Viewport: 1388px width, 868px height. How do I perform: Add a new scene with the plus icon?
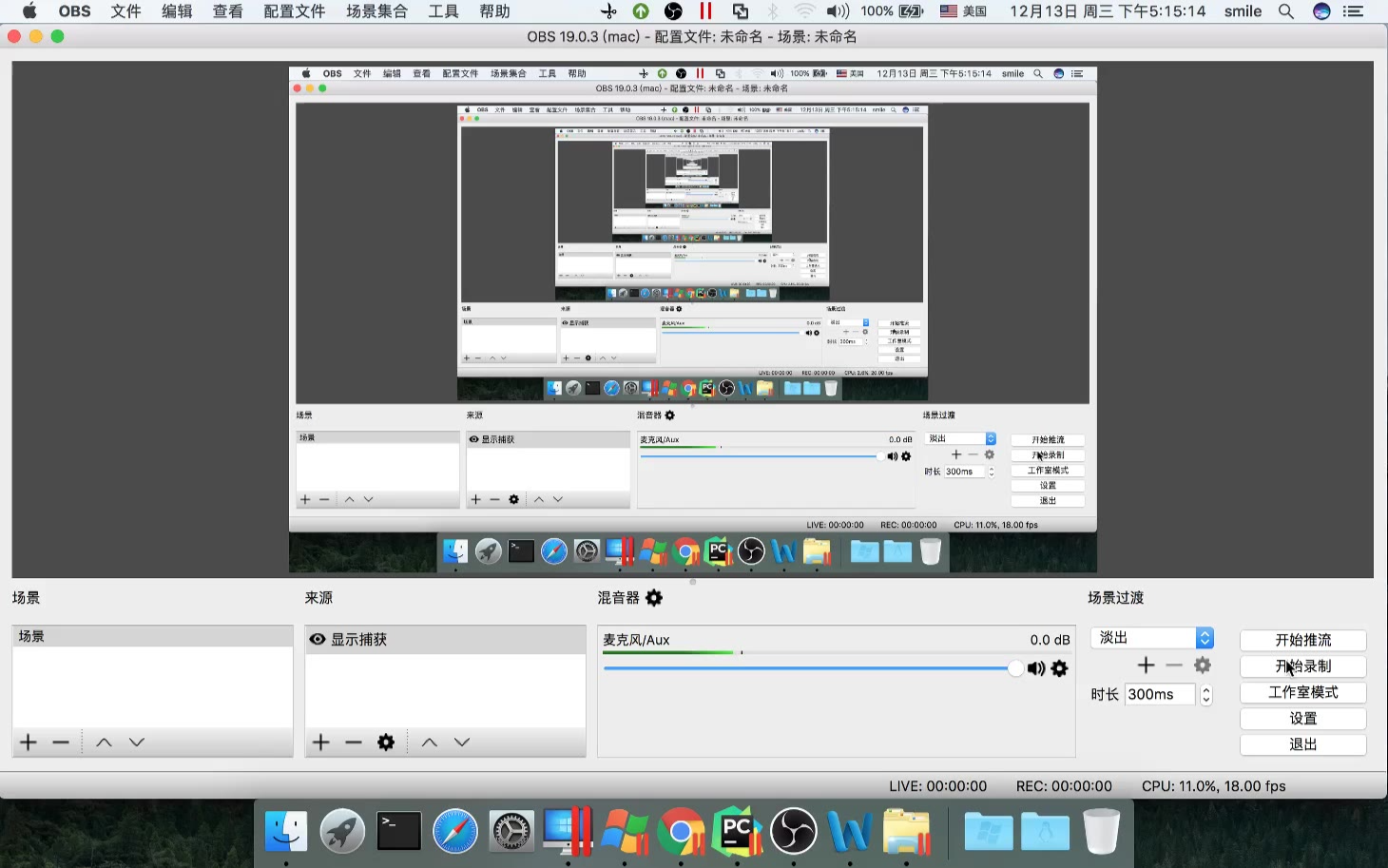click(29, 743)
